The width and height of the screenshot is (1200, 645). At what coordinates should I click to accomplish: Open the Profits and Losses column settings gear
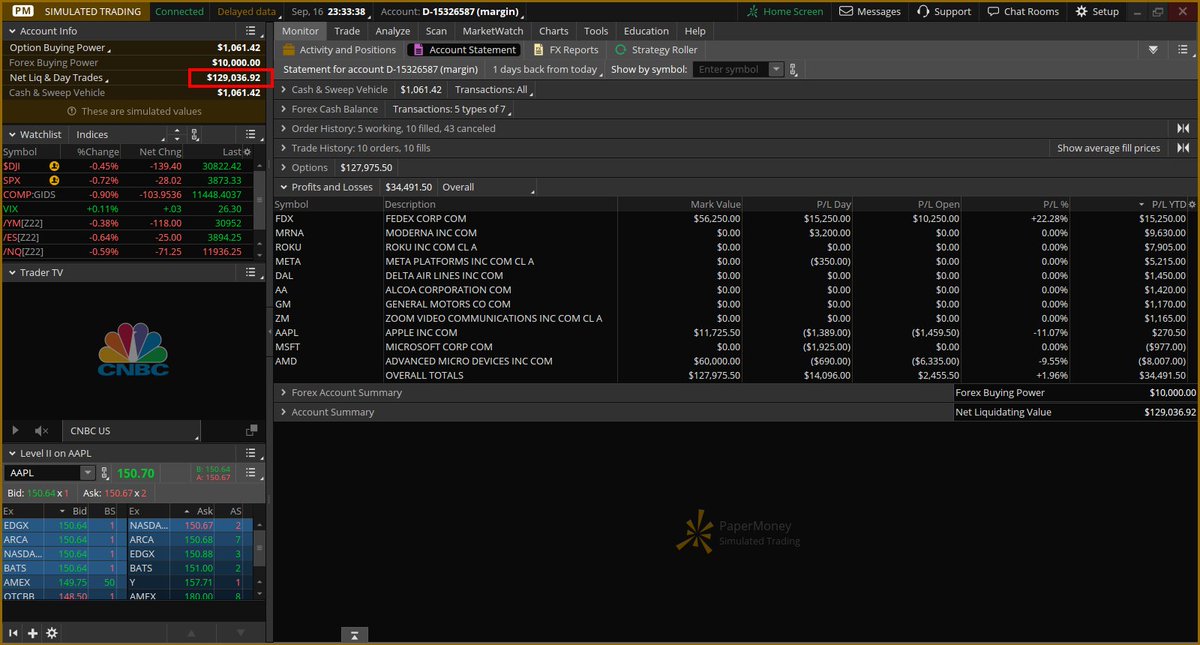click(x=1190, y=204)
